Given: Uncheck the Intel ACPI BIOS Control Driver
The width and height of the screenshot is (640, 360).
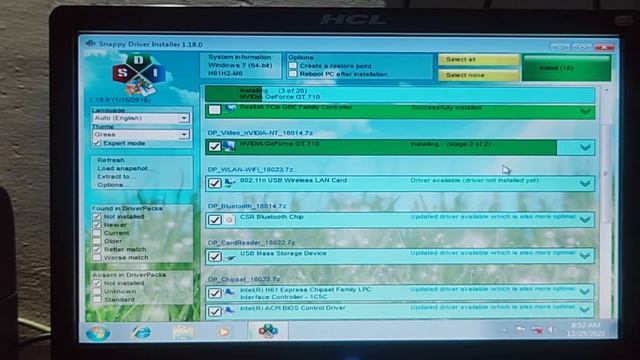Looking at the screenshot, I should click(215, 311).
